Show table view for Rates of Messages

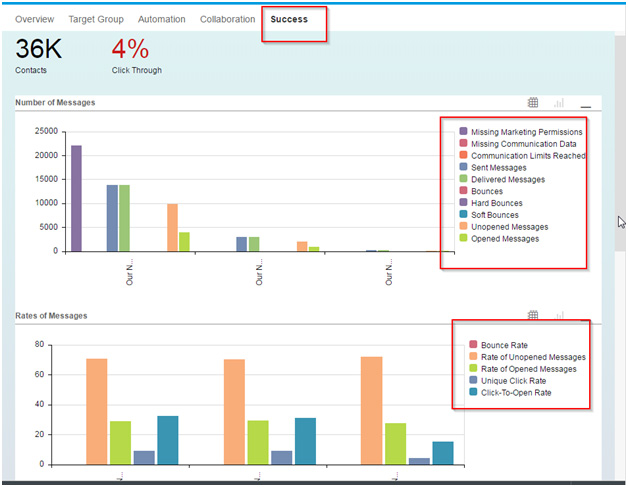(x=533, y=315)
